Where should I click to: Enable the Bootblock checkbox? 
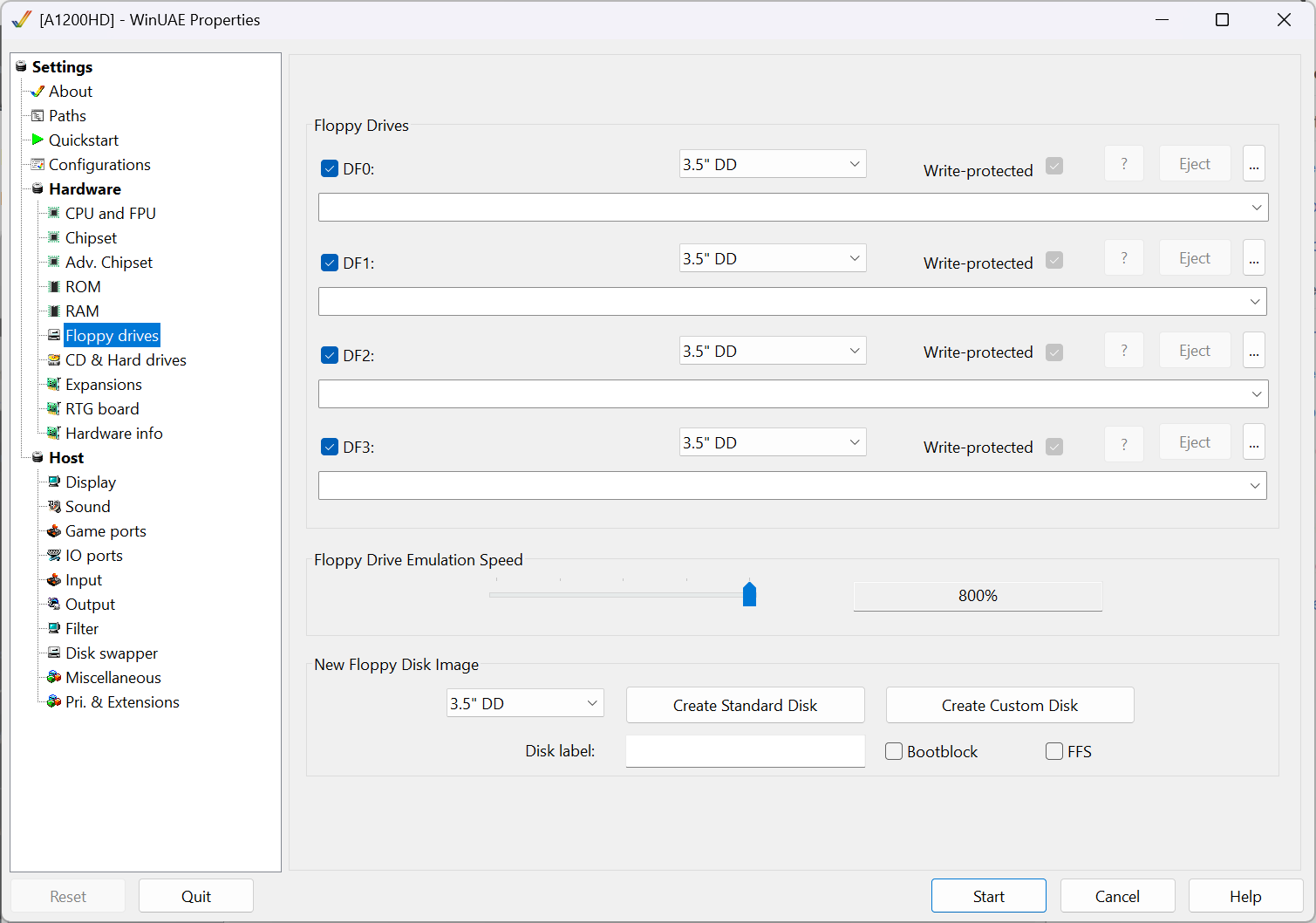[894, 751]
